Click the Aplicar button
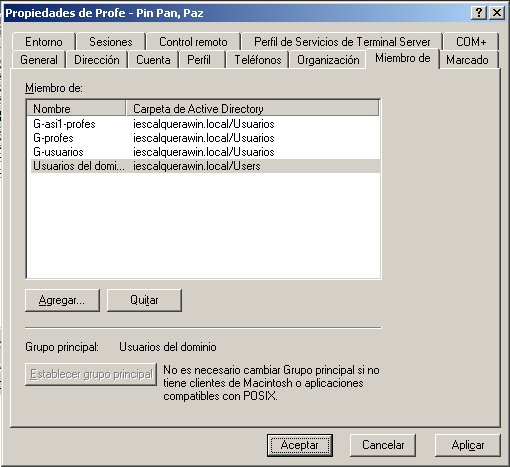Screen dimensions: 510x467 (x=468, y=445)
